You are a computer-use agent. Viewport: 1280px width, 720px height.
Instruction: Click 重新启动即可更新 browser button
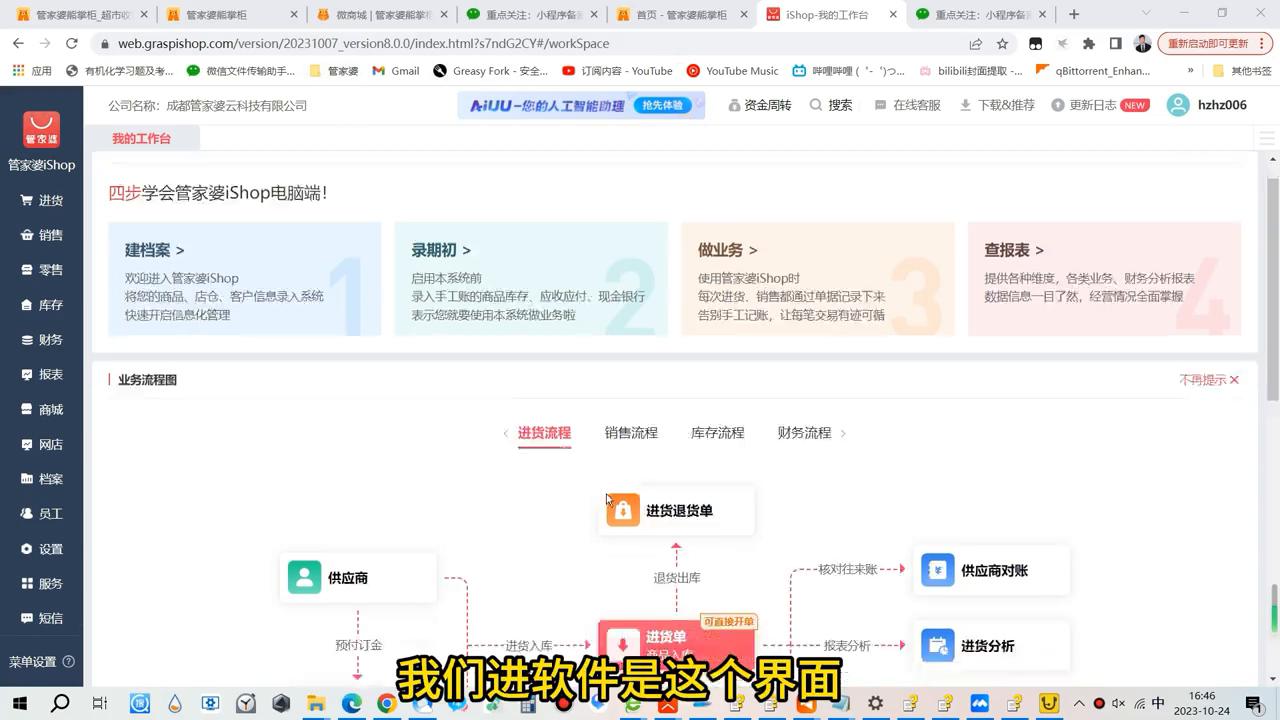(x=1215, y=44)
